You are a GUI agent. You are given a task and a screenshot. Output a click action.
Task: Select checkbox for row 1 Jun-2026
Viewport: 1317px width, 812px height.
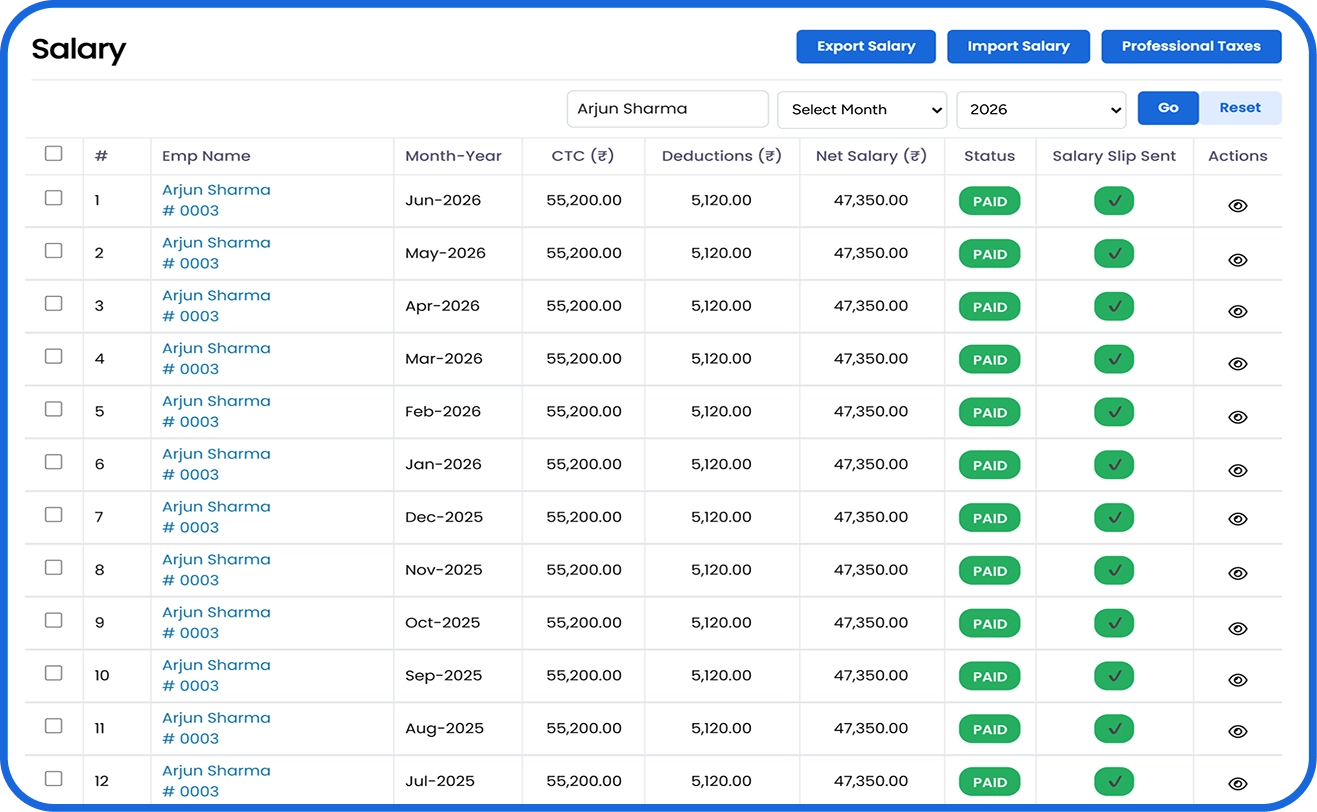coord(54,198)
